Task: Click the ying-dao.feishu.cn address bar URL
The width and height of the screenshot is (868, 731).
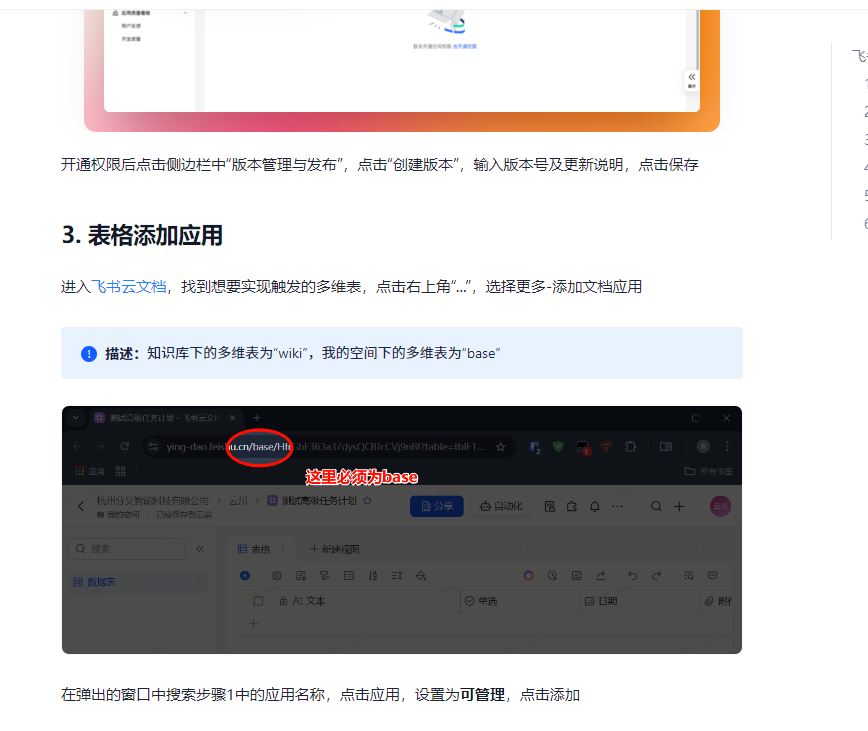Action: point(326,447)
